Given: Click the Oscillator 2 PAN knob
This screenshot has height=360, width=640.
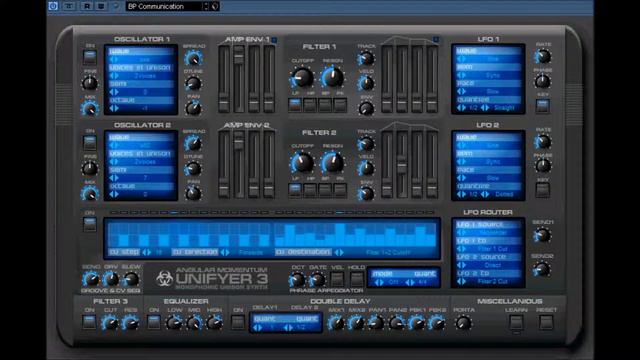Looking at the screenshot, I should tap(193, 193).
